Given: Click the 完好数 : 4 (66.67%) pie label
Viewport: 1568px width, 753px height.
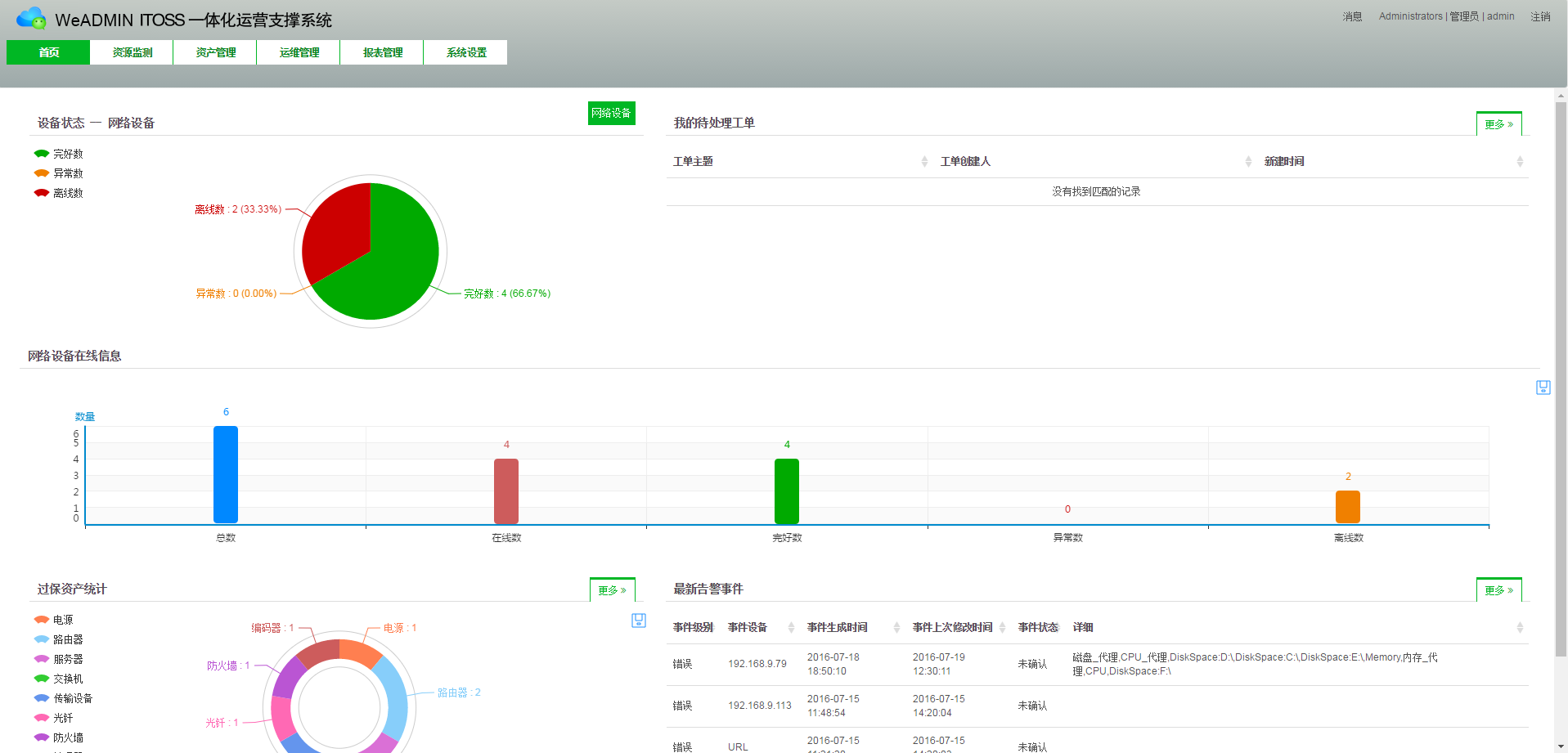Looking at the screenshot, I should pyautogui.click(x=507, y=294).
